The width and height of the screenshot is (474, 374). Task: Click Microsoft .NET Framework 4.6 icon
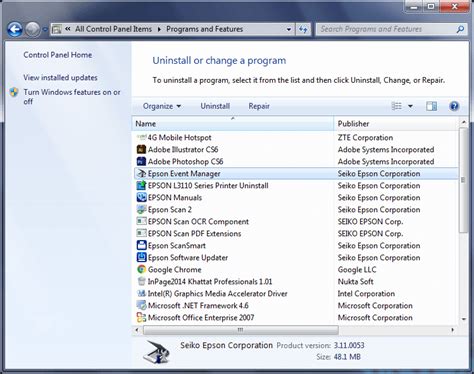[x=141, y=305]
